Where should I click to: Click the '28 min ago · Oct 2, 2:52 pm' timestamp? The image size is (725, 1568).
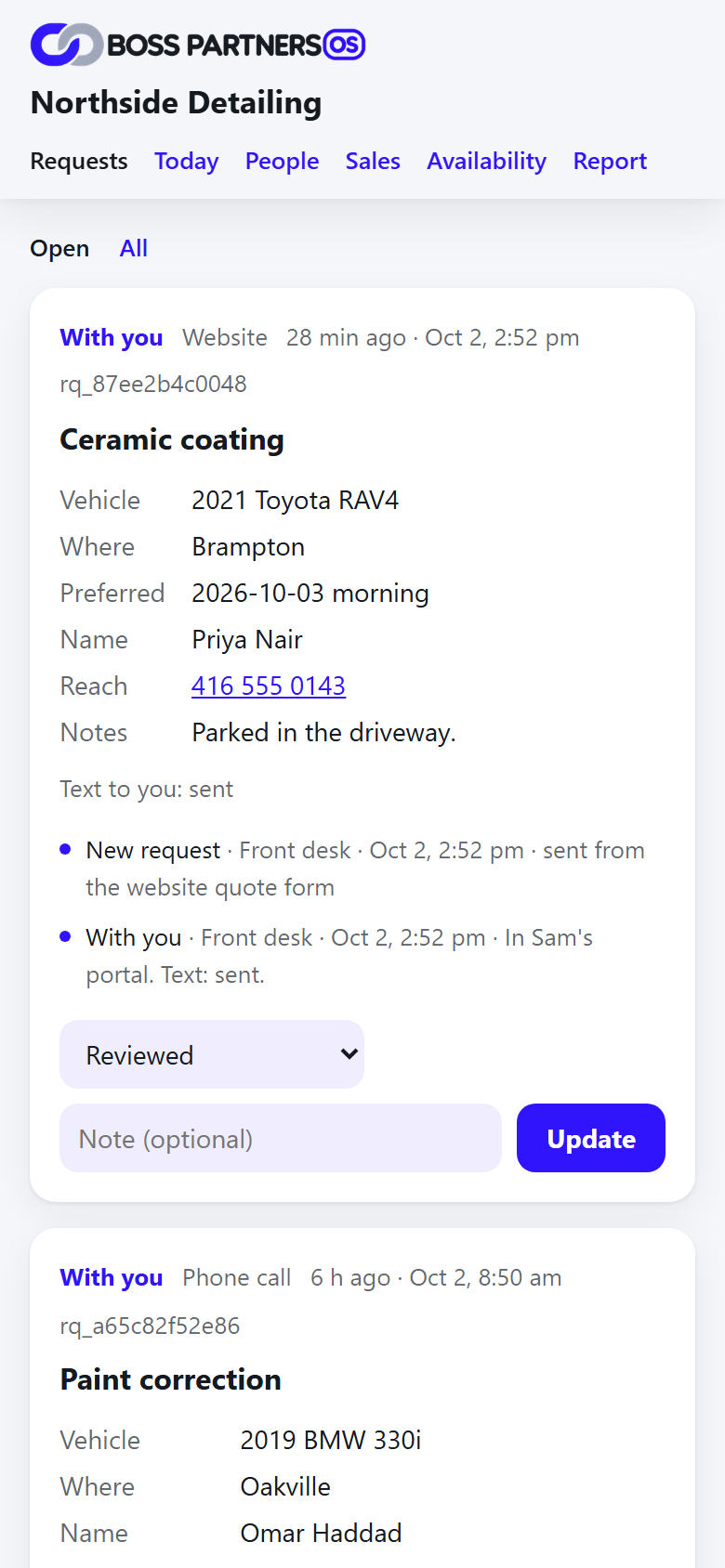point(433,337)
